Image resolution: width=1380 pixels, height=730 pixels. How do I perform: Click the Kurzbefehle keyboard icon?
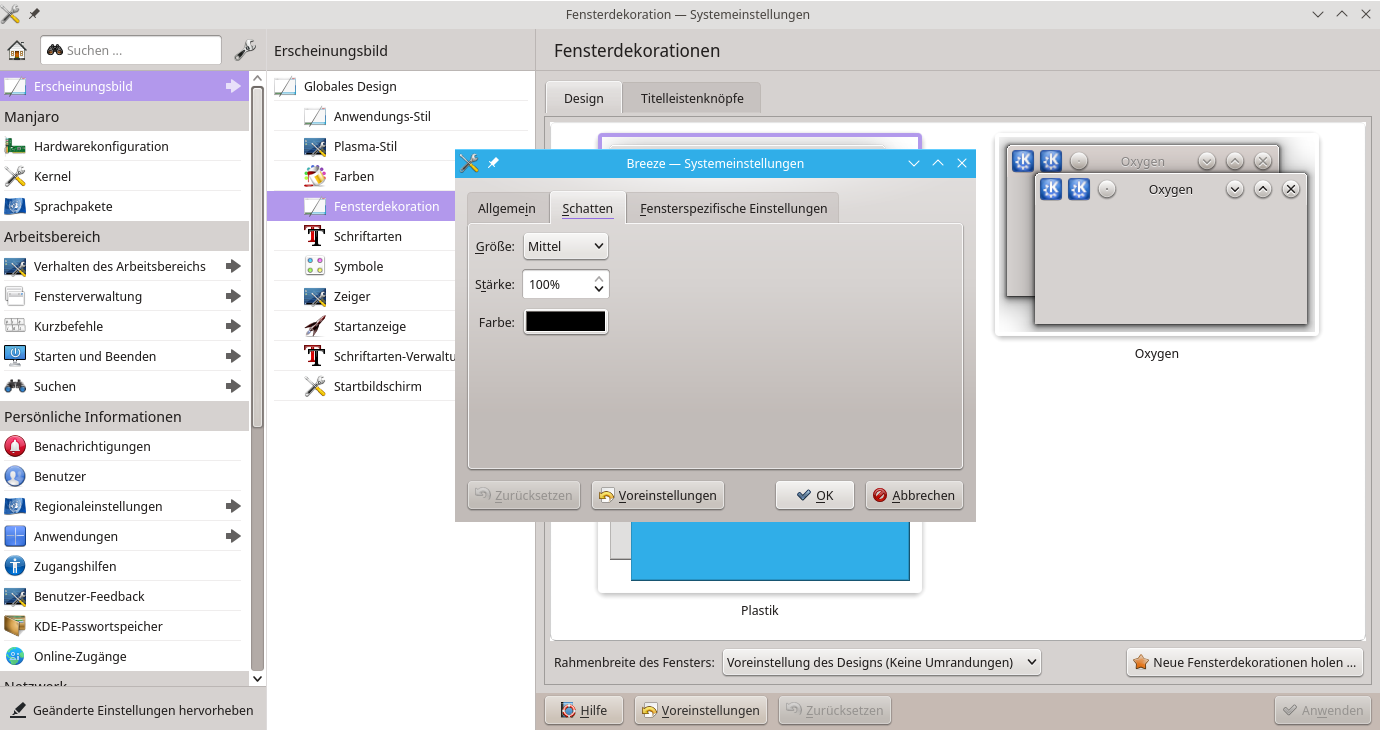15,326
